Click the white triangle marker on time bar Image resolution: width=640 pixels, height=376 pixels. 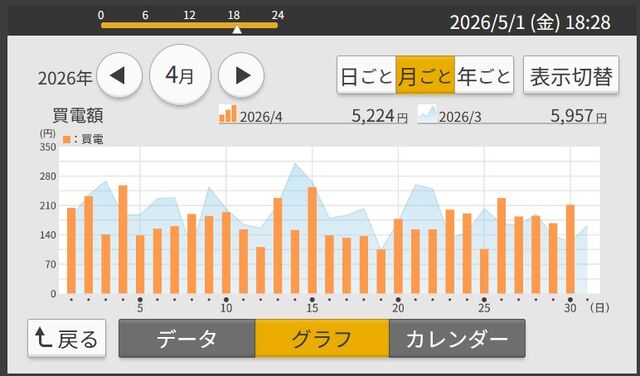237,30
